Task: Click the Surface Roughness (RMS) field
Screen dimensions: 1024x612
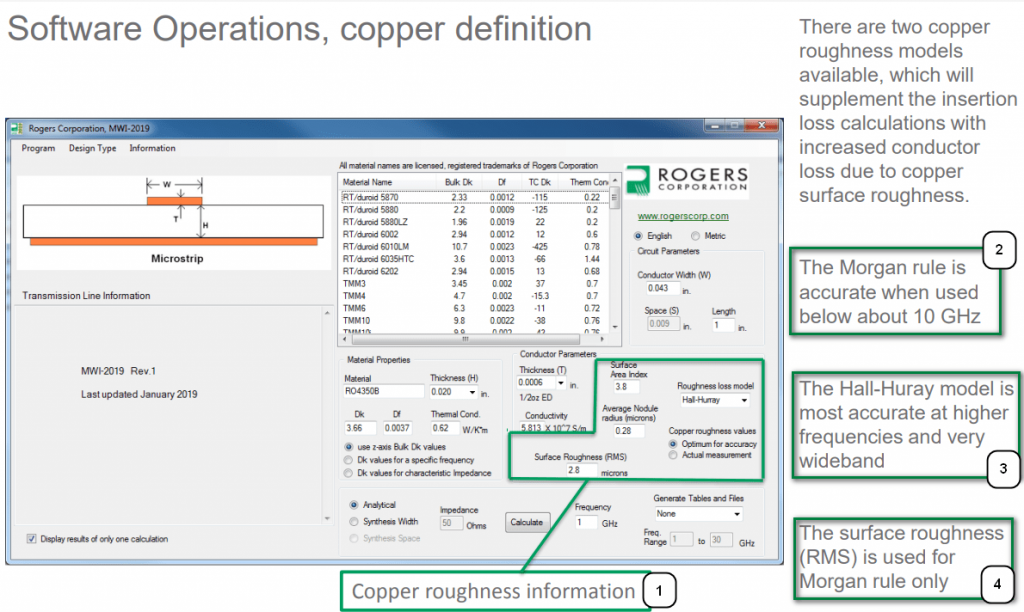Action: pyautogui.click(x=581, y=470)
